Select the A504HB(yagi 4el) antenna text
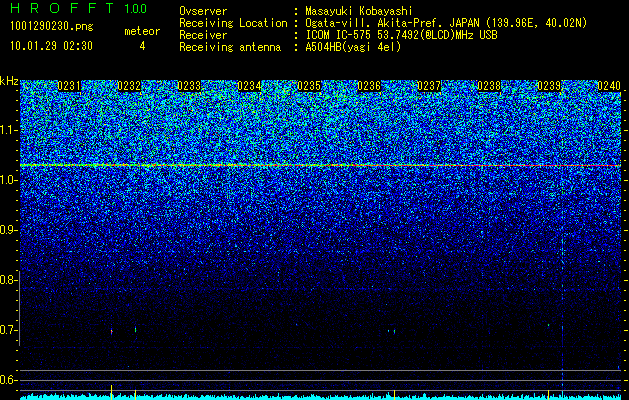629x400 pixels. [353, 47]
